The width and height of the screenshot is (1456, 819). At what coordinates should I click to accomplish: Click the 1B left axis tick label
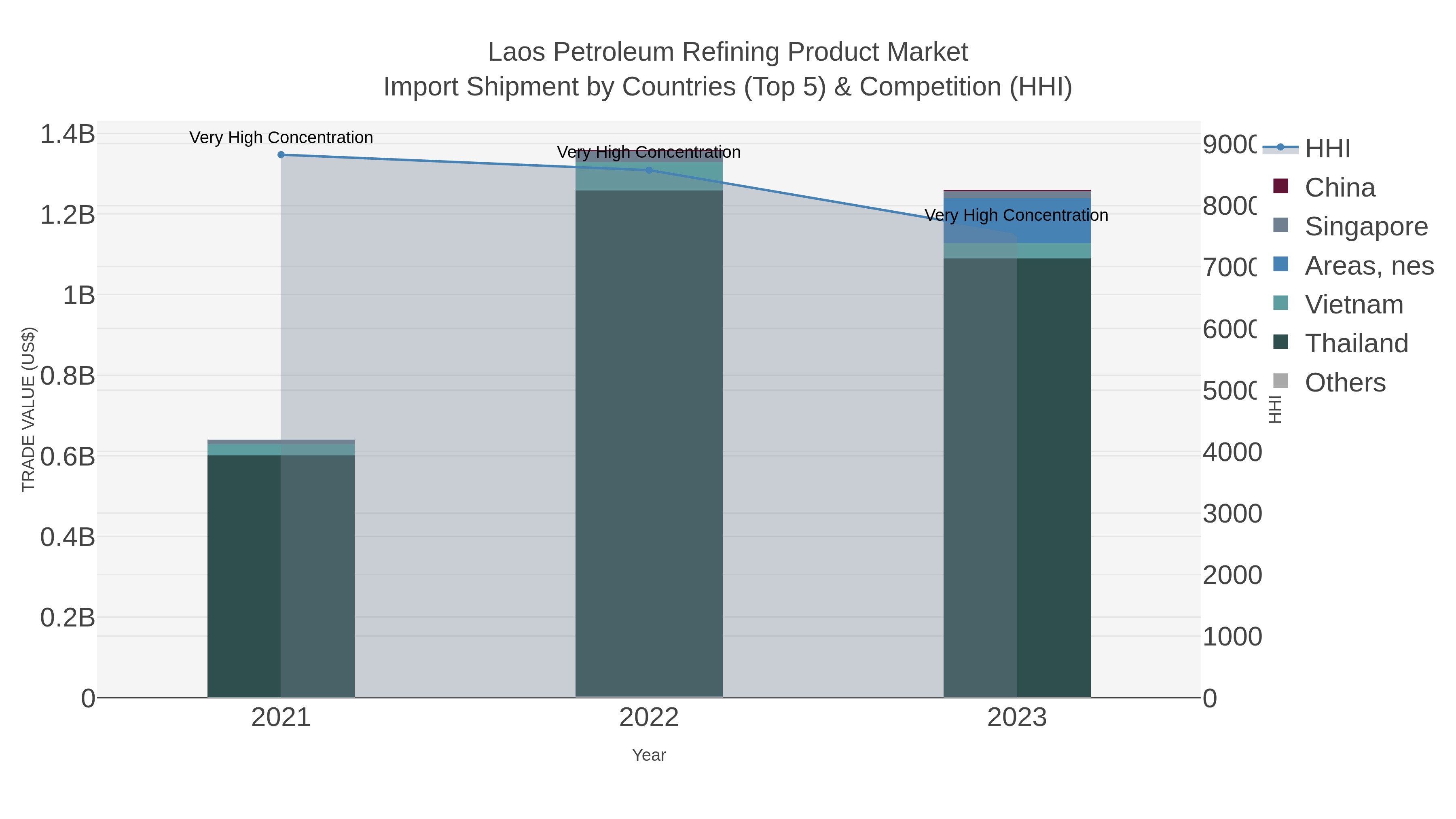tap(78, 295)
